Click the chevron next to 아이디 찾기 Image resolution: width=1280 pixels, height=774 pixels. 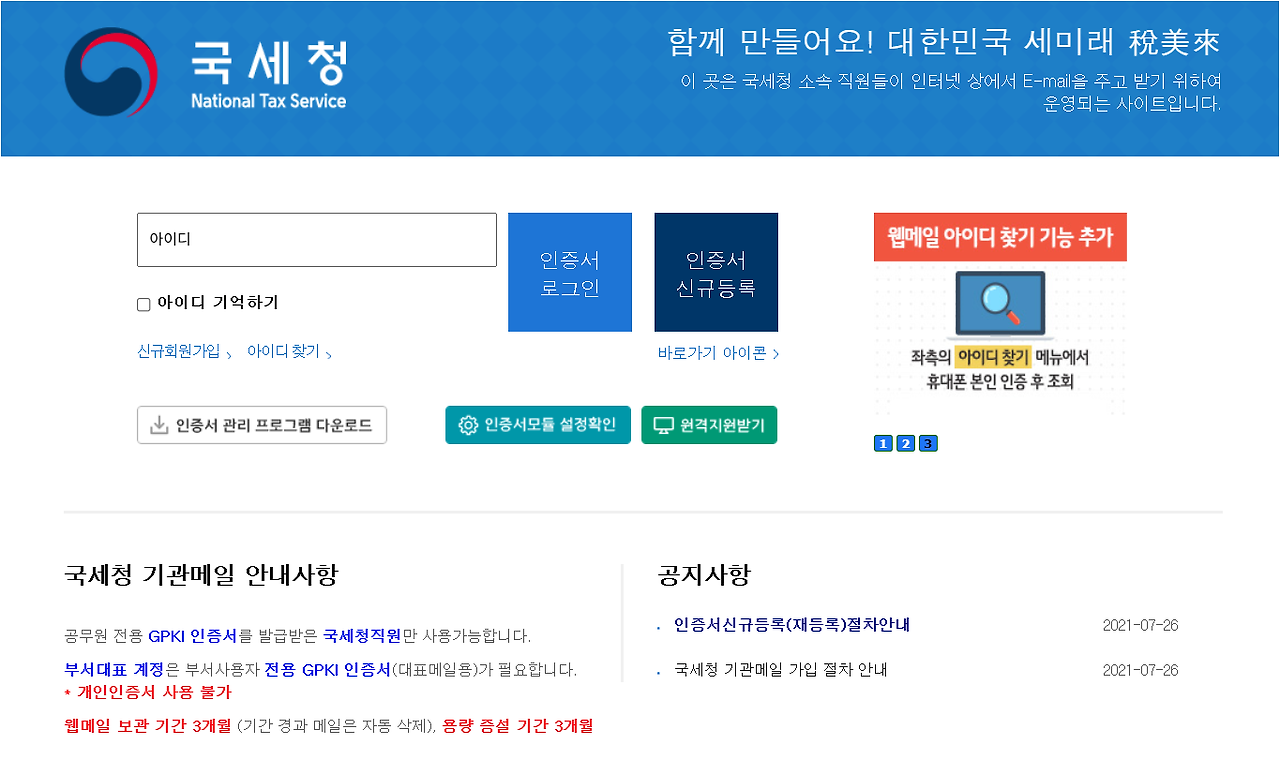point(328,352)
